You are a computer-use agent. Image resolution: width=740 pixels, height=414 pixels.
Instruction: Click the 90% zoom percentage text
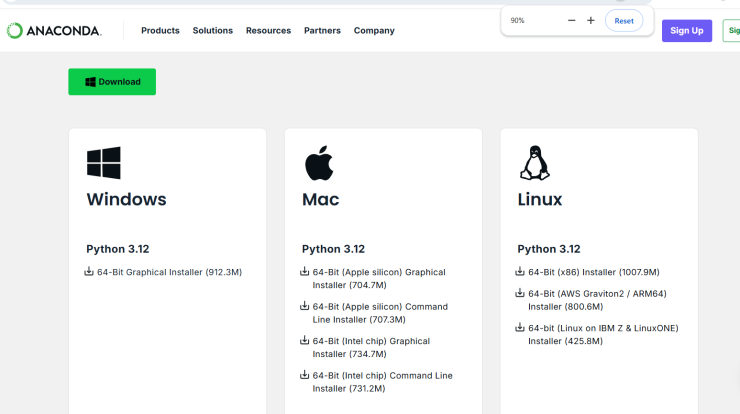click(x=517, y=21)
